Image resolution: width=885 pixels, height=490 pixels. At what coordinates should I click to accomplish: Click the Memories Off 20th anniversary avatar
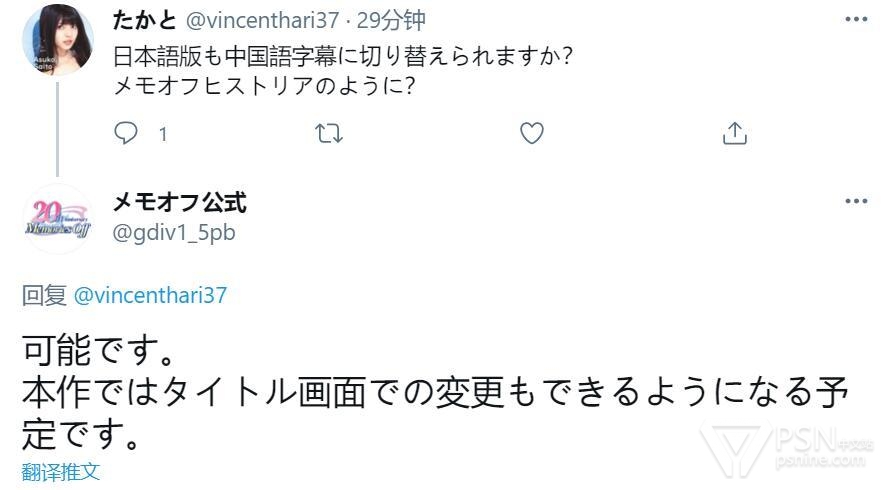tap(57, 217)
